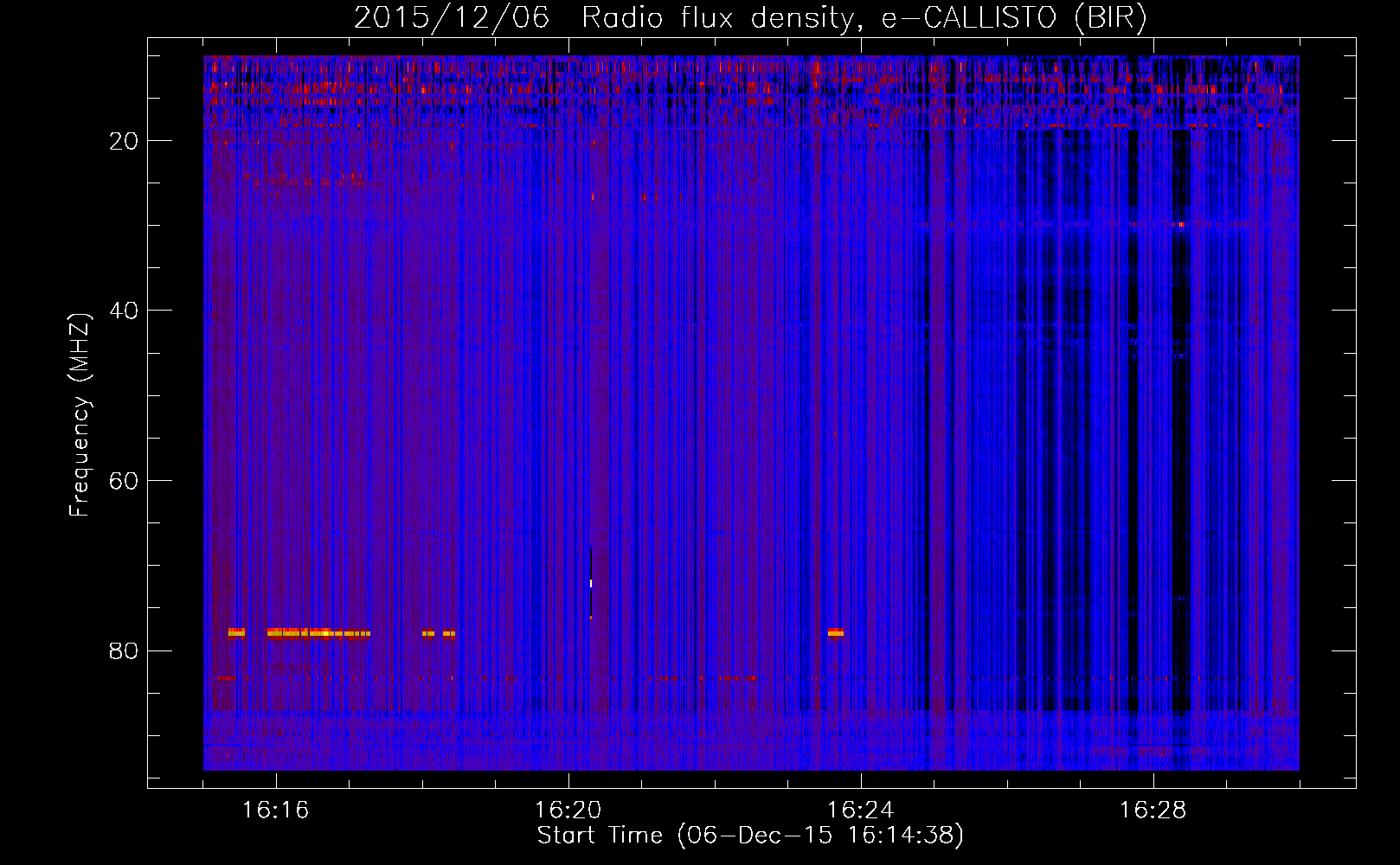Viewport: 1400px width, 865px height.
Task: Click the 'Frequency (MHZ)' axis label
Action: 80,415
